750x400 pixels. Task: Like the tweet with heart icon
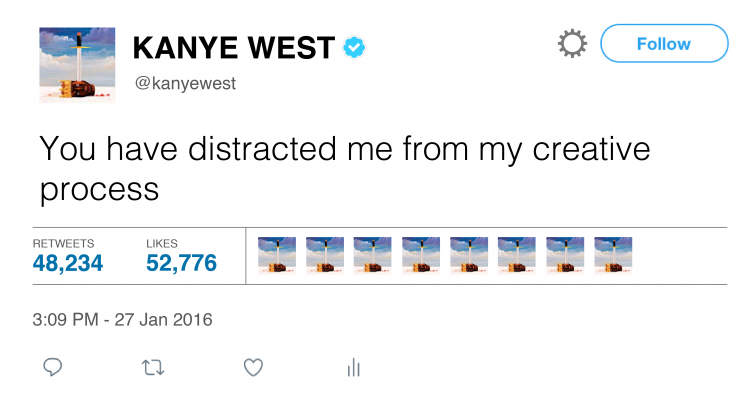pos(254,367)
